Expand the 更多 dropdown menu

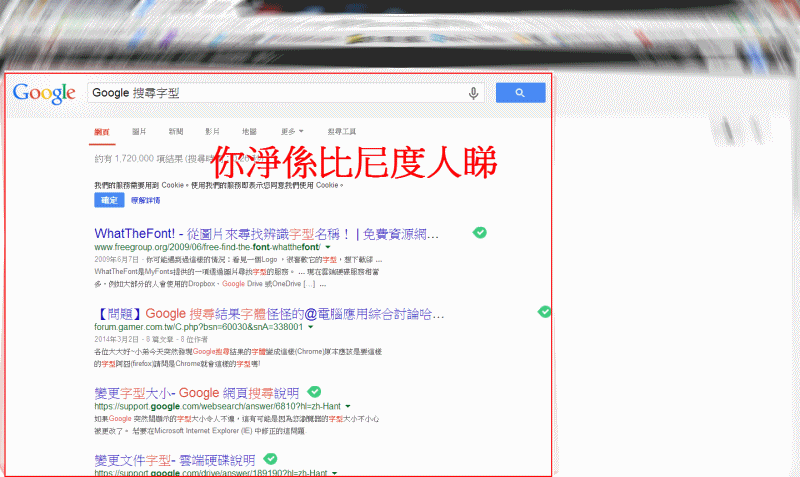point(292,132)
